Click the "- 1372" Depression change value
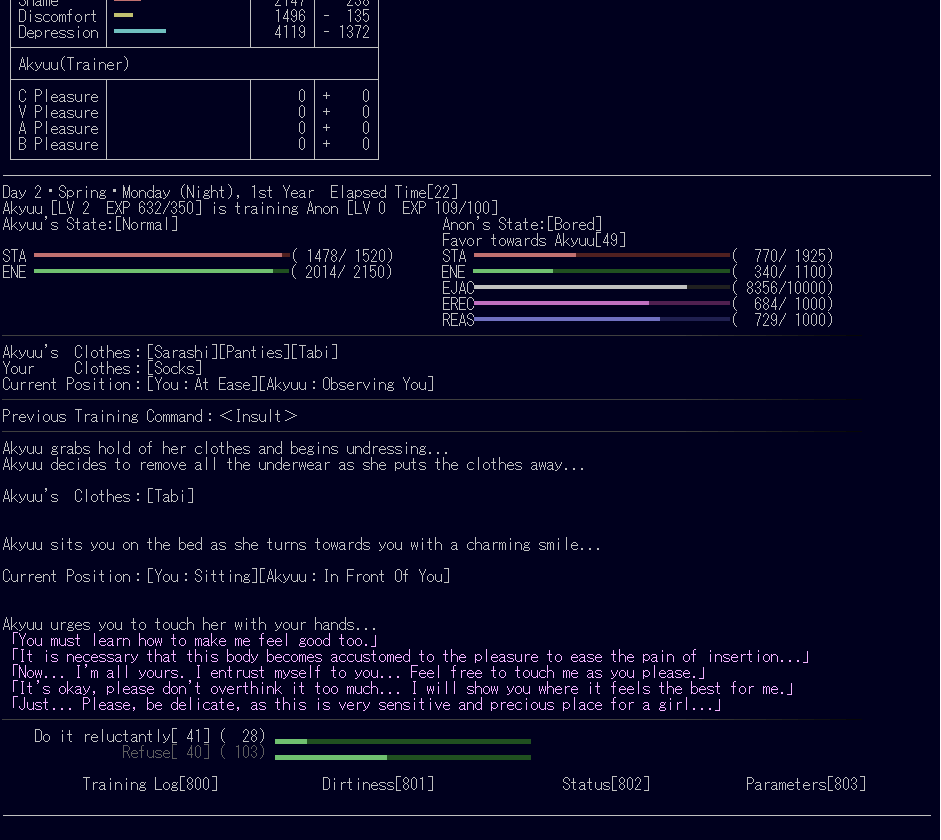941x840 pixels. [x=346, y=32]
